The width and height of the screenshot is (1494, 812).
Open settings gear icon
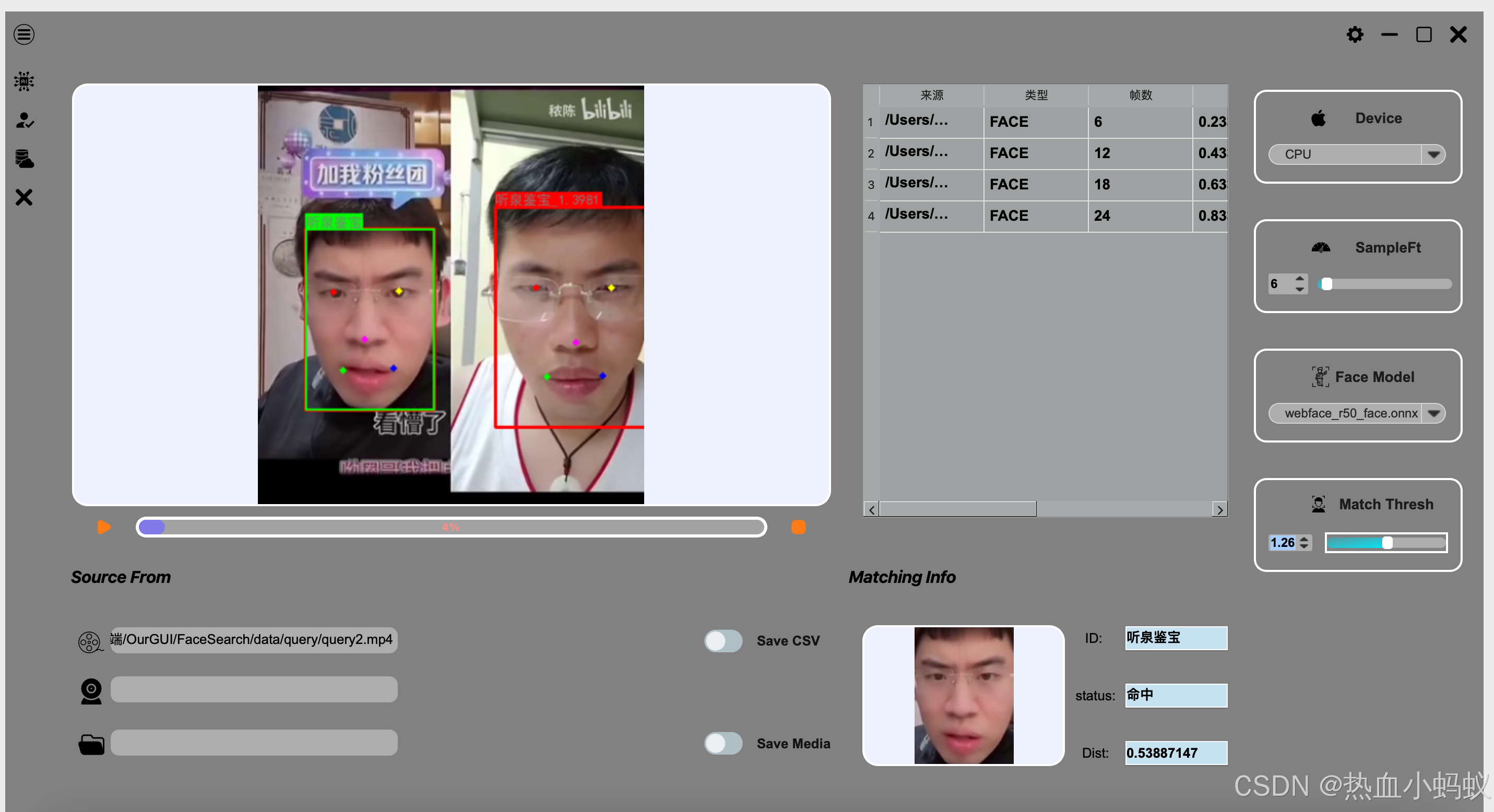tap(1354, 34)
